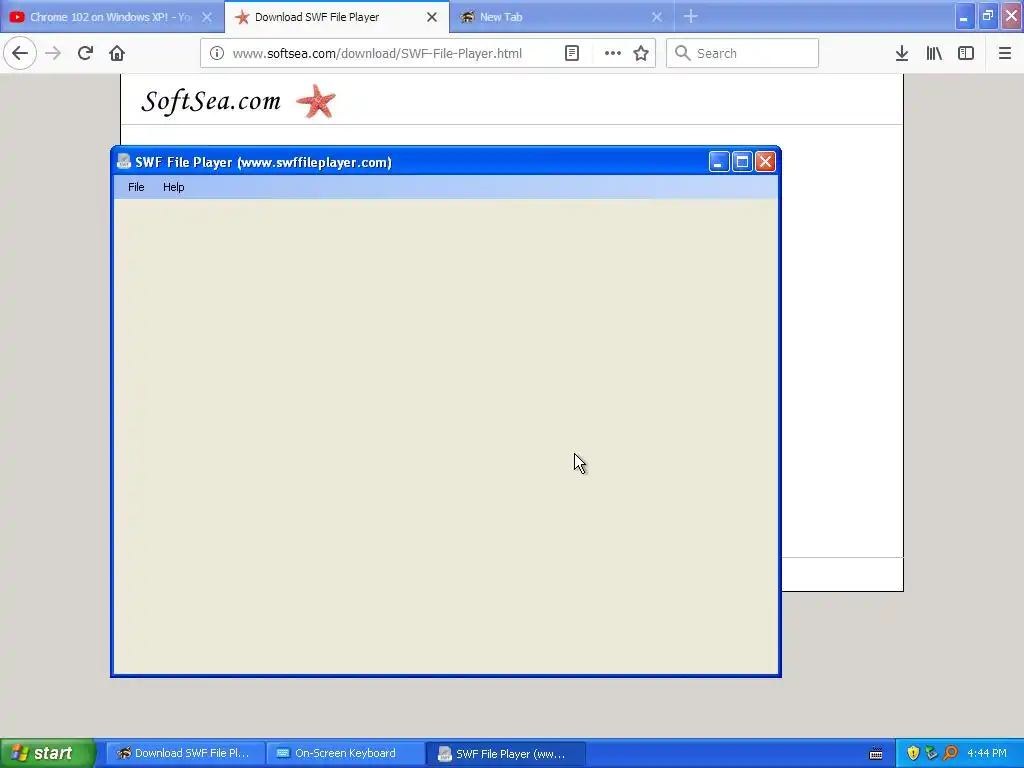This screenshot has width=1024, height=768.
Task: Go back to the previous page
Action: (20, 53)
